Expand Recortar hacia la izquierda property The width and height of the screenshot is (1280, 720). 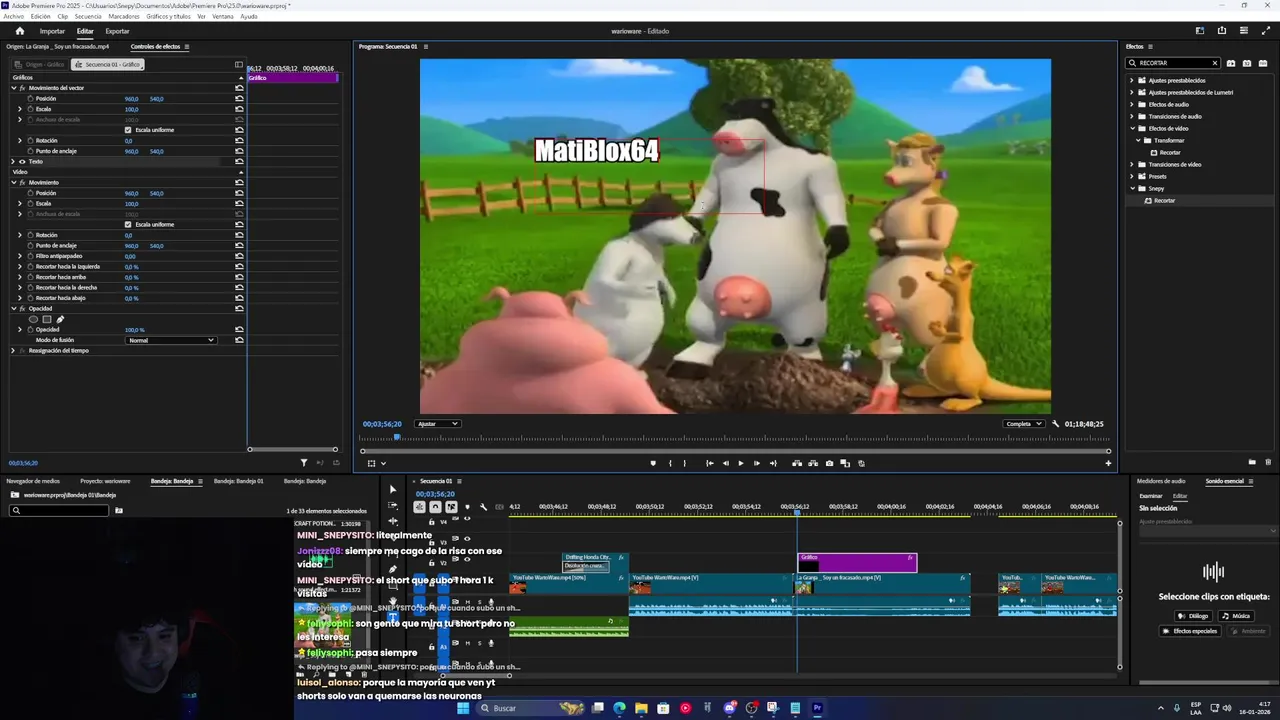click(20, 267)
